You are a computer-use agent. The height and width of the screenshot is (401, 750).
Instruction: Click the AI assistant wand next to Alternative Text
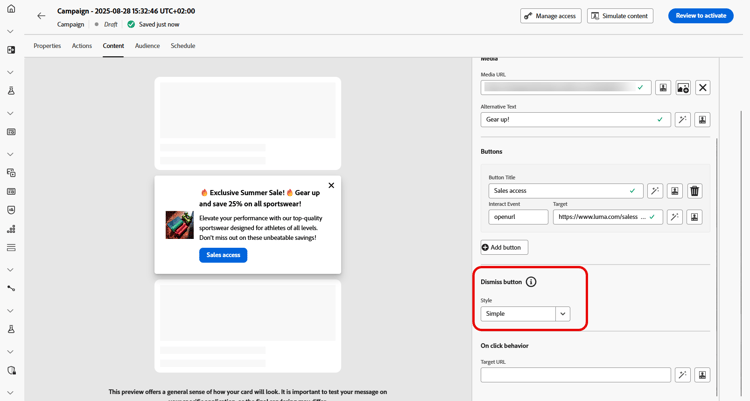[683, 120]
